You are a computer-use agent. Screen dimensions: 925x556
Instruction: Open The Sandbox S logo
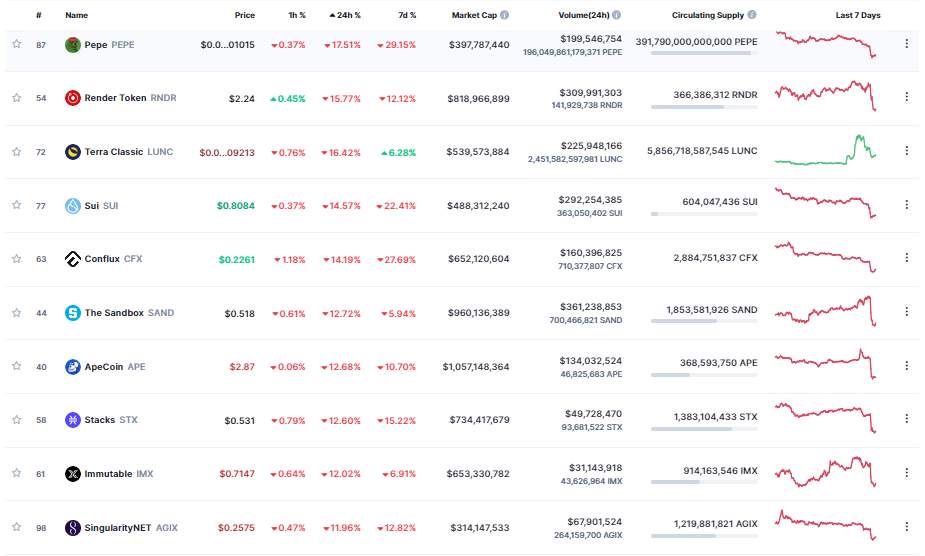point(73,313)
